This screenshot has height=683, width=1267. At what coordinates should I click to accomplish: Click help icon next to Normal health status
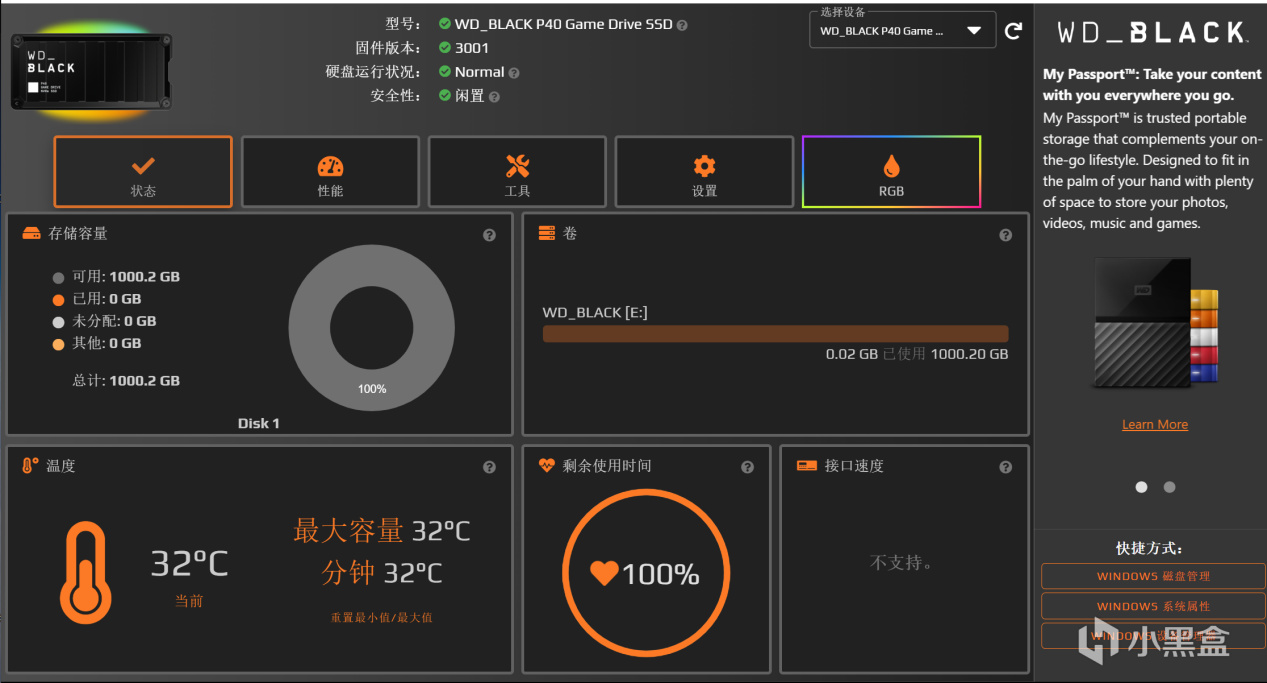coord(514,73)
